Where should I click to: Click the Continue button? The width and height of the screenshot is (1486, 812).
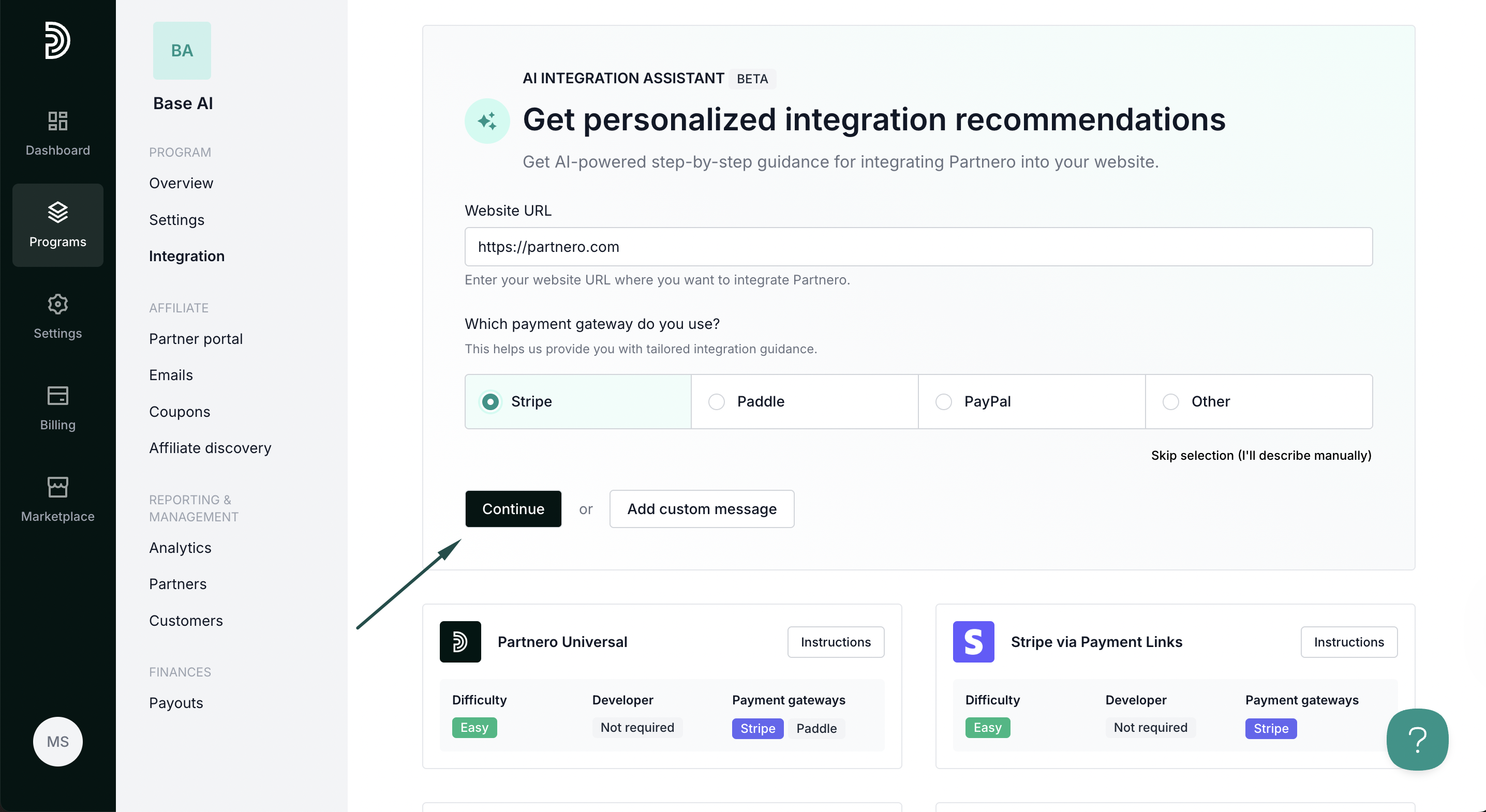pos(513,508)
